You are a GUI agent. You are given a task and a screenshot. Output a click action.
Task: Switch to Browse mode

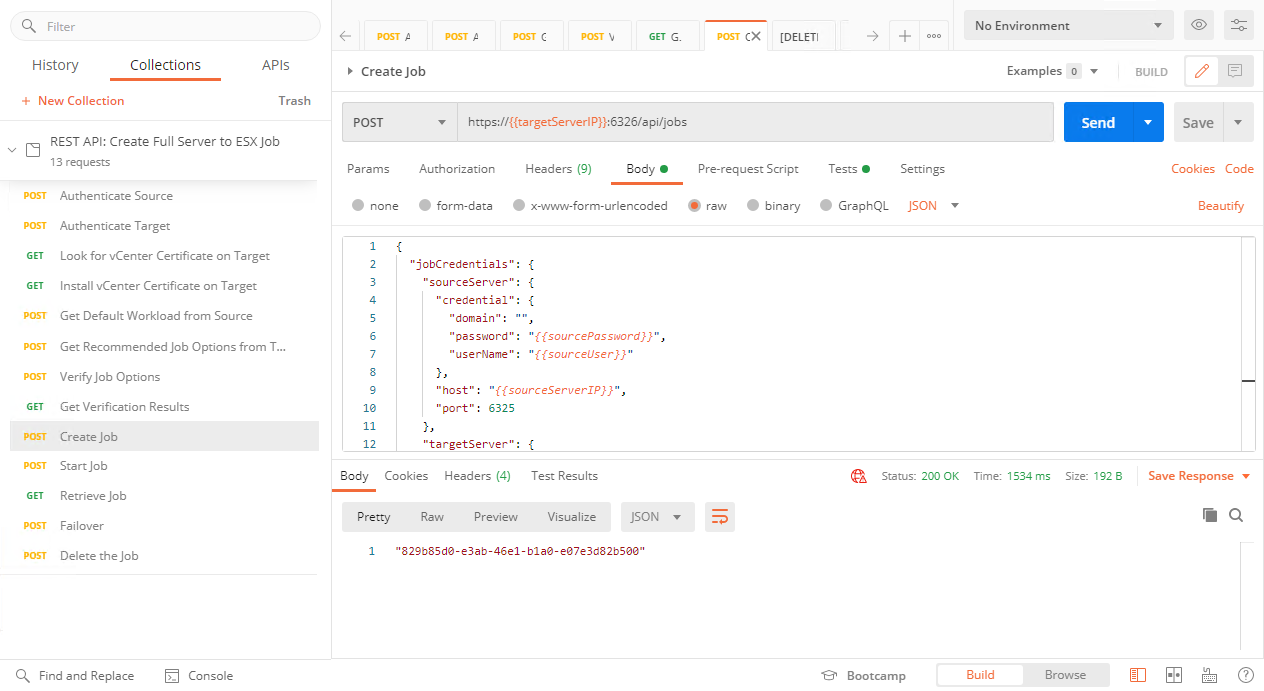pyautogui.click(x=1065, y=675)
